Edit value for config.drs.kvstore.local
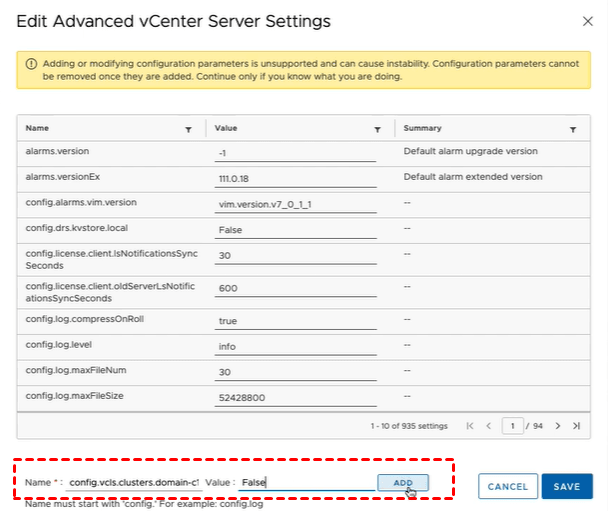This screenshot has height=511, width=608. click(295, 230)
